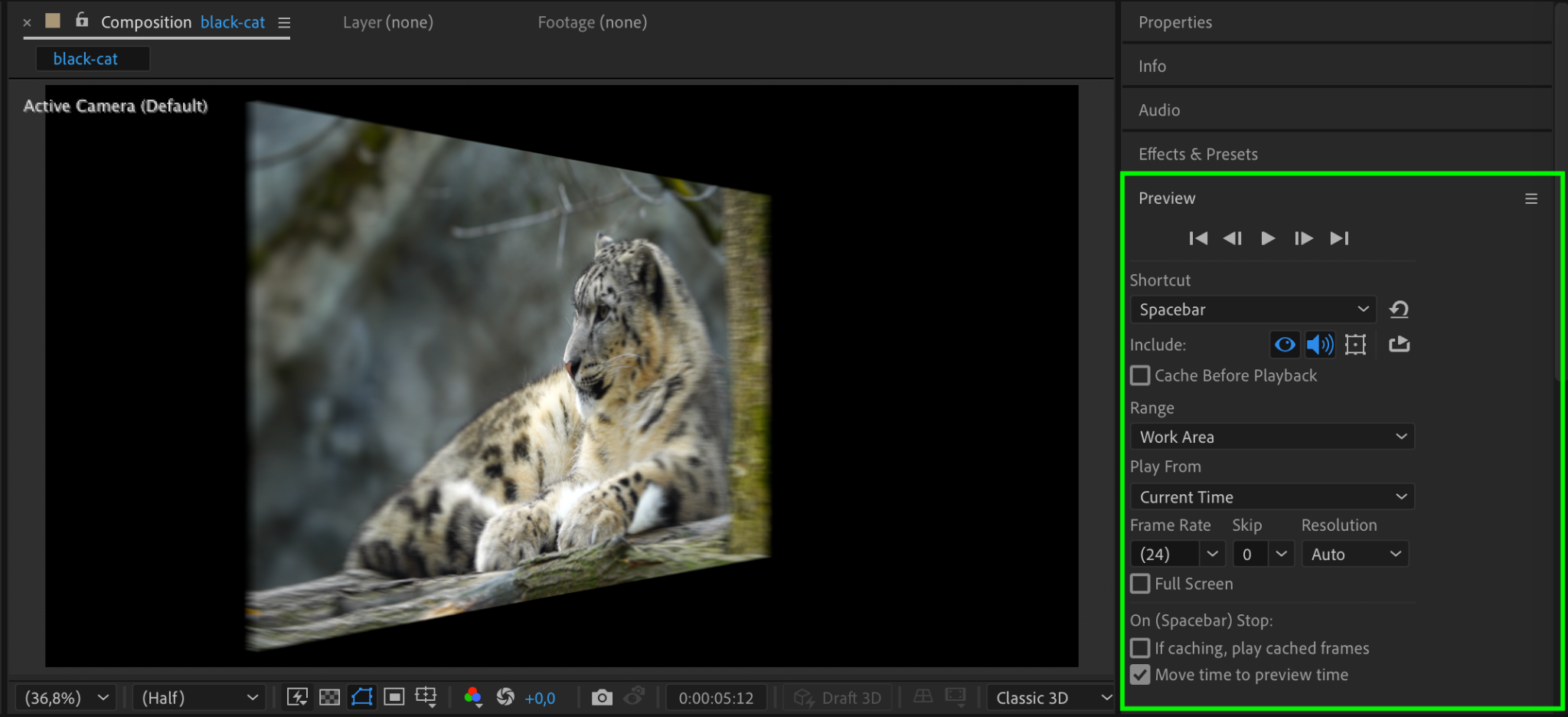This screenshot has height=717, width=1568.
Task: Switch to the Layer (none) tab
Action: (x=387, y=22)
